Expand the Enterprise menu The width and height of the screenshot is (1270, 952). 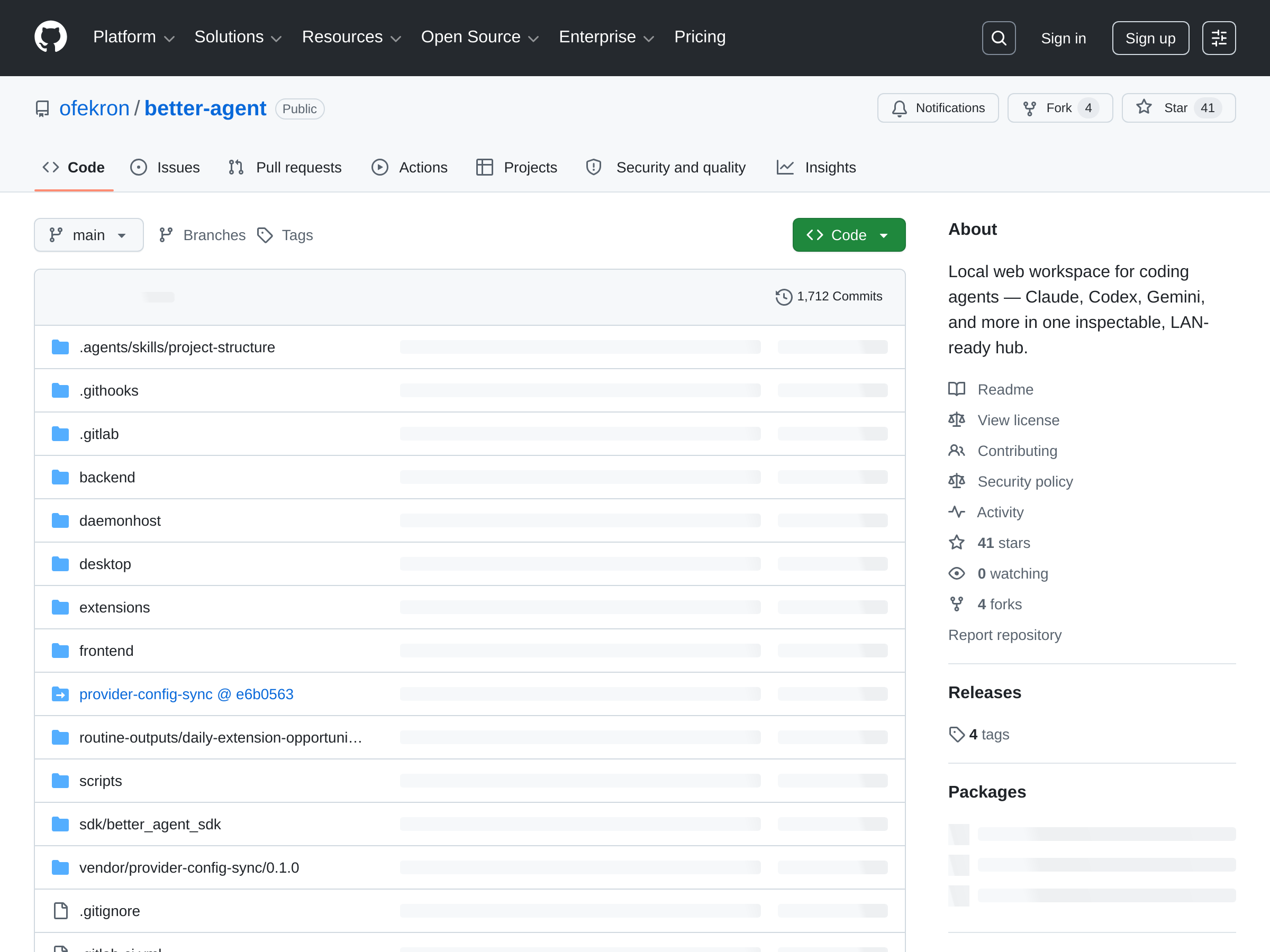[x=607, y=38]
